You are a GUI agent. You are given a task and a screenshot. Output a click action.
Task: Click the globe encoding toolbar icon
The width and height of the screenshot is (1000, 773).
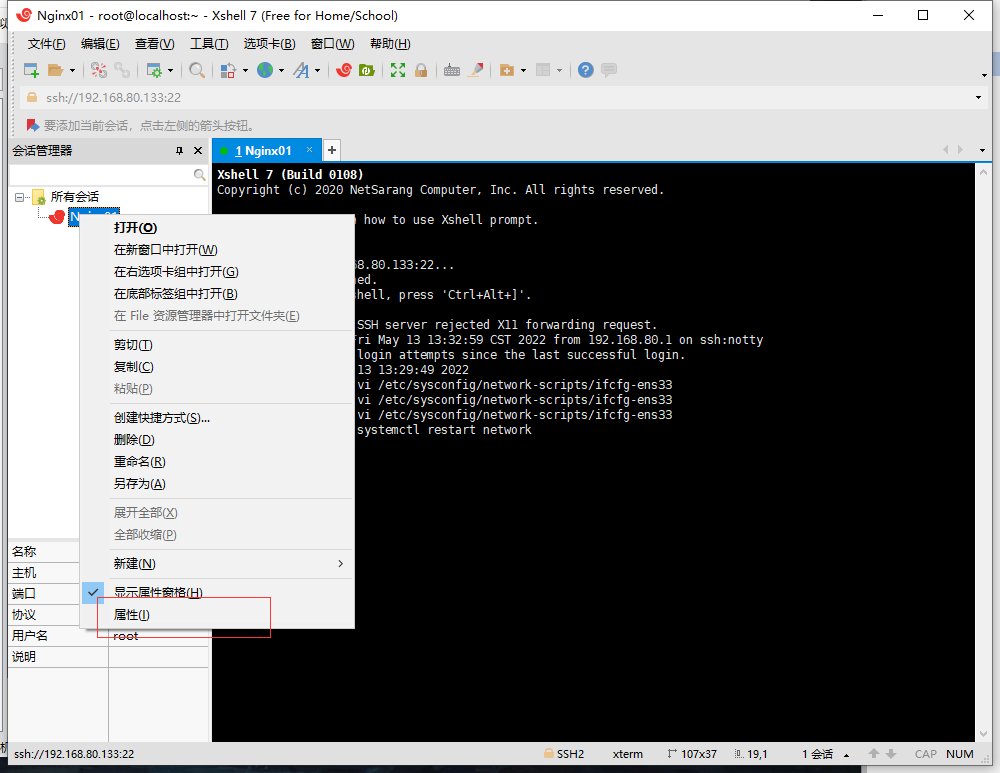pyautogui.click(x=265, y=70)
